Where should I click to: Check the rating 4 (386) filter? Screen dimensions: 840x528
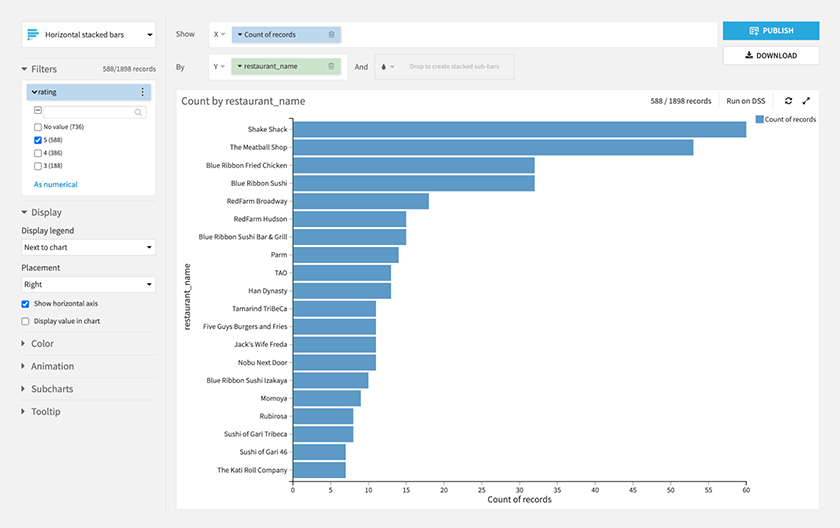[x=38, y=153]
